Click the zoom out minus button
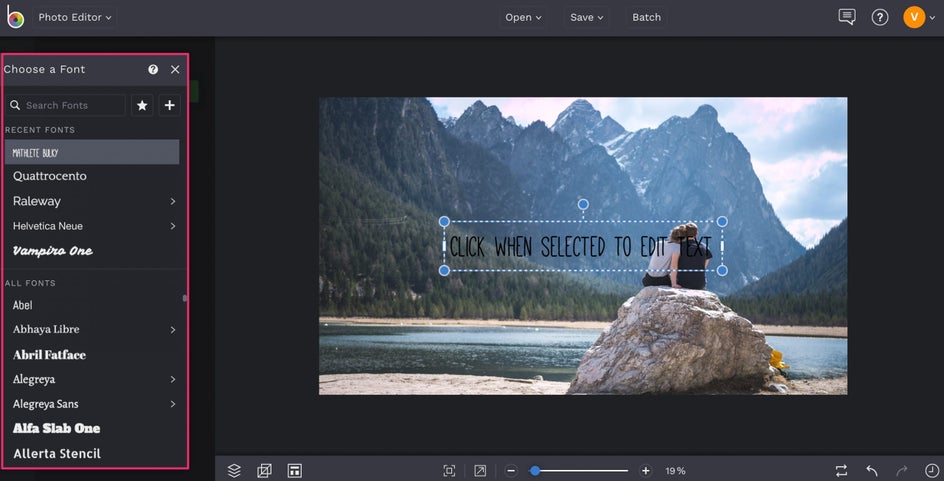 point(510,470)
